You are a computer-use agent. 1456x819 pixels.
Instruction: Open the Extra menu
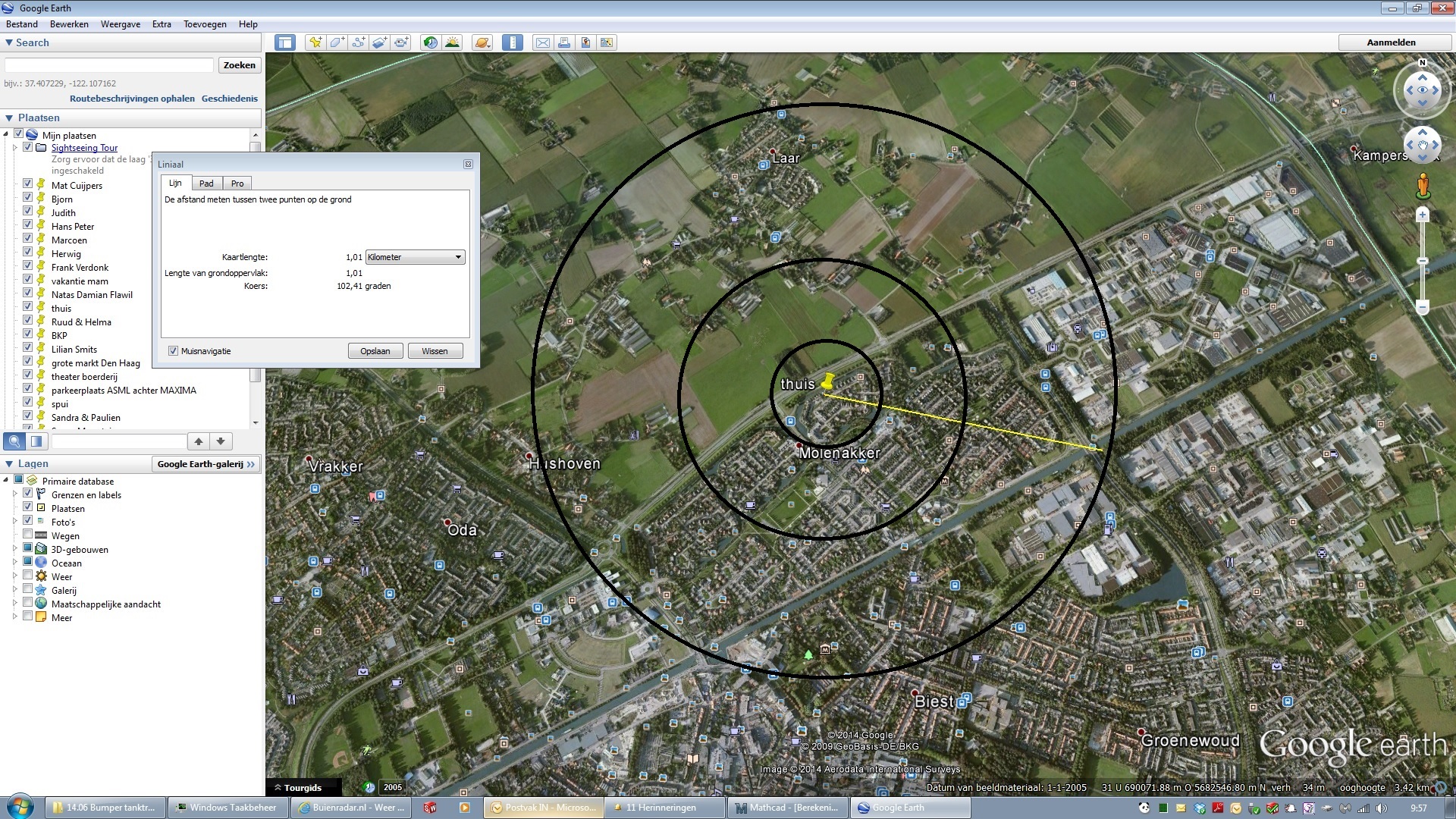pos(162,24)
